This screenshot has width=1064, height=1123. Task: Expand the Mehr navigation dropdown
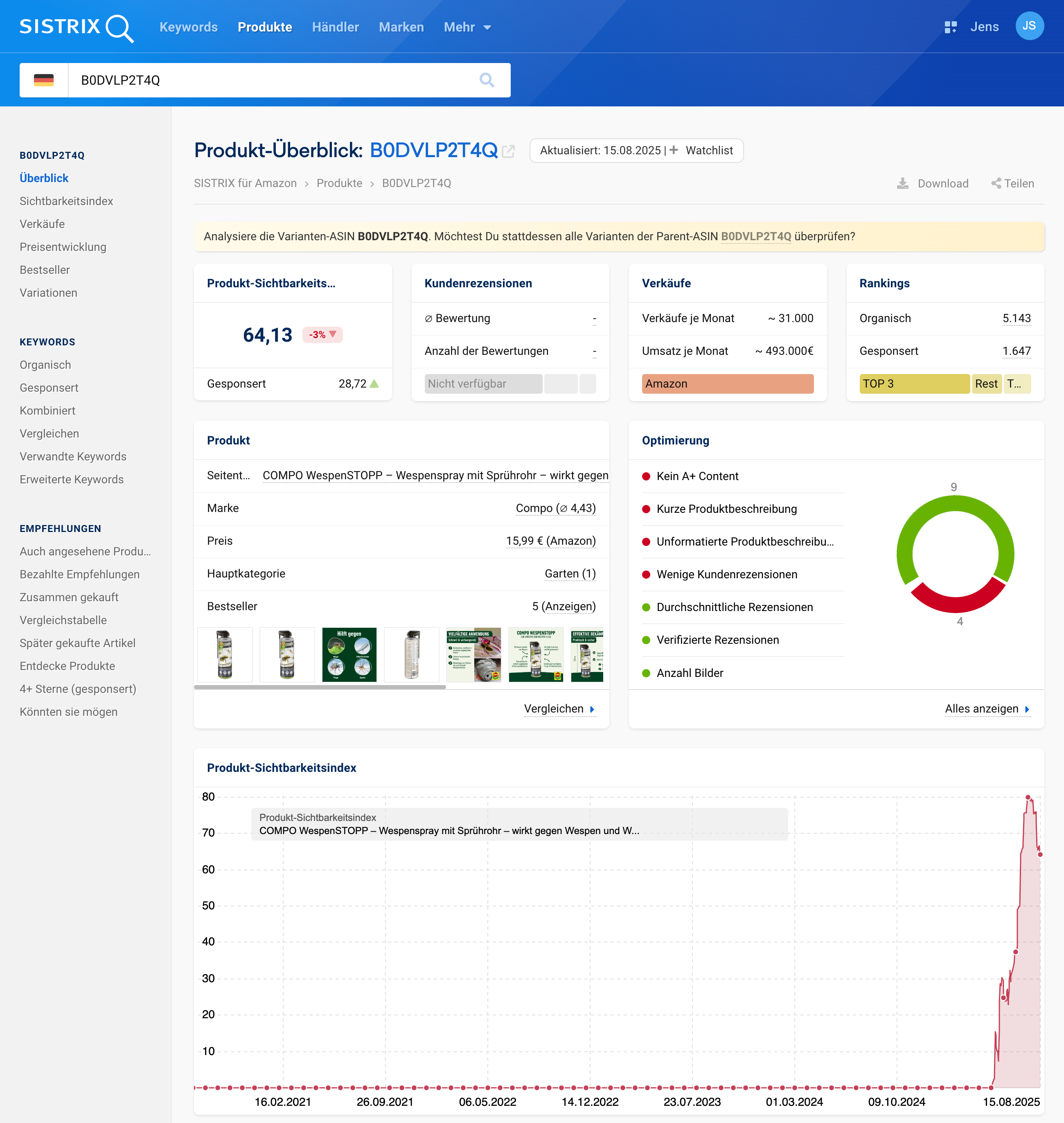coord(467,27)
